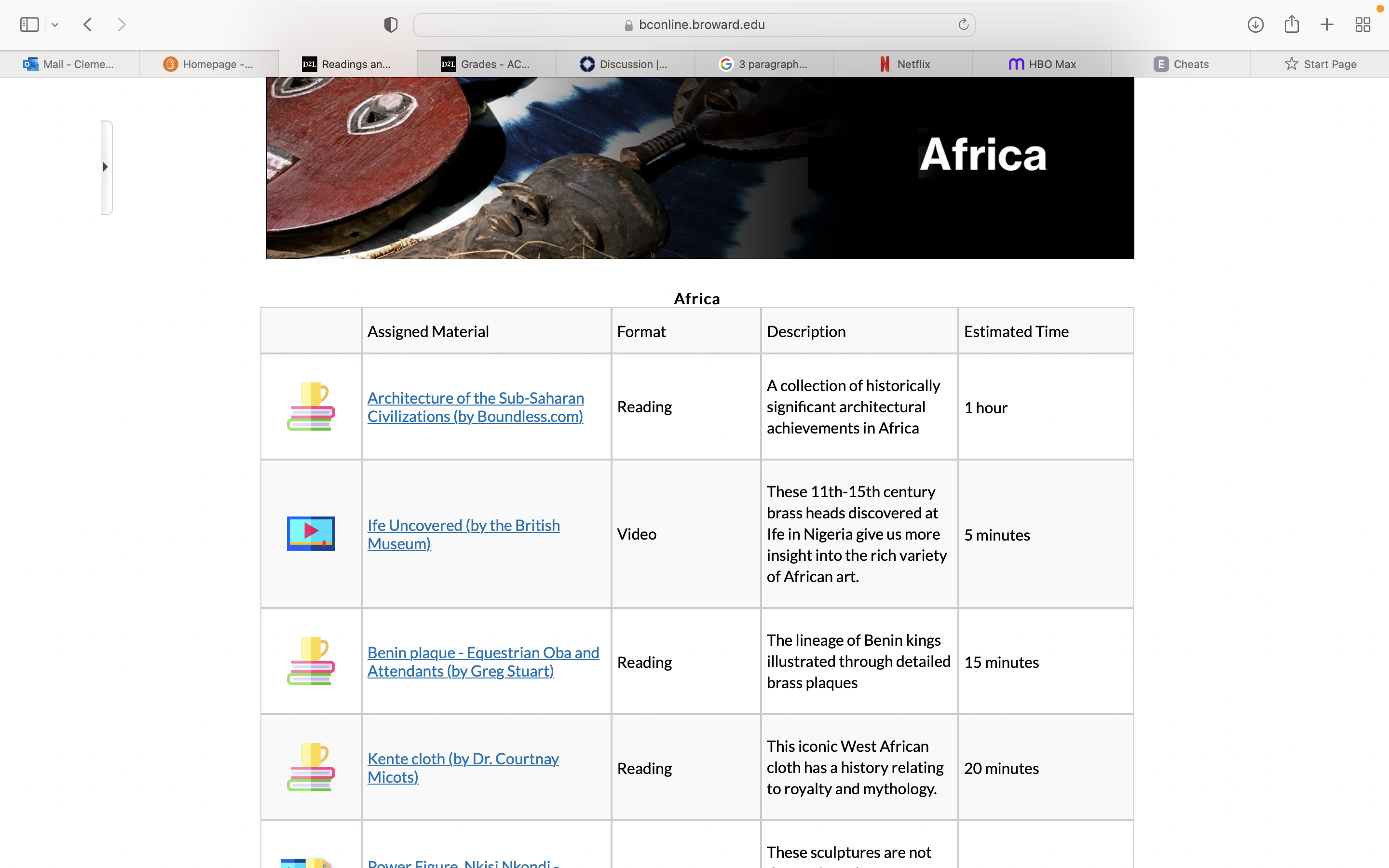Show the Safari downloads list
The width and height of the screenshot is (1389, 868).
[x=1255, y=25]
